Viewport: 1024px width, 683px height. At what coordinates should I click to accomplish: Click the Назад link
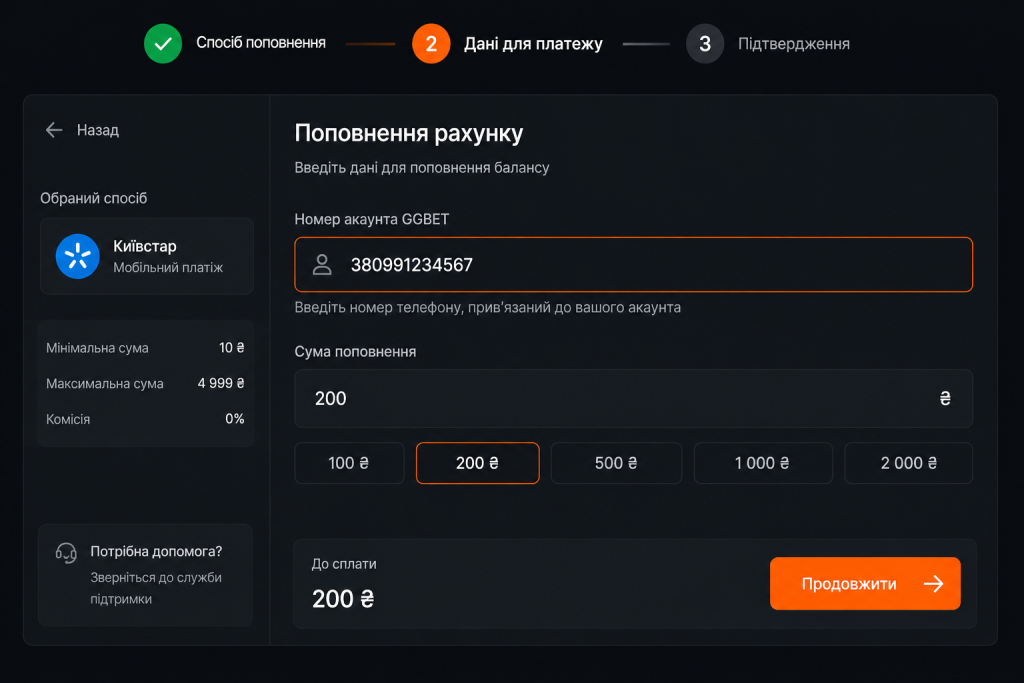click(x=98, y=130)
